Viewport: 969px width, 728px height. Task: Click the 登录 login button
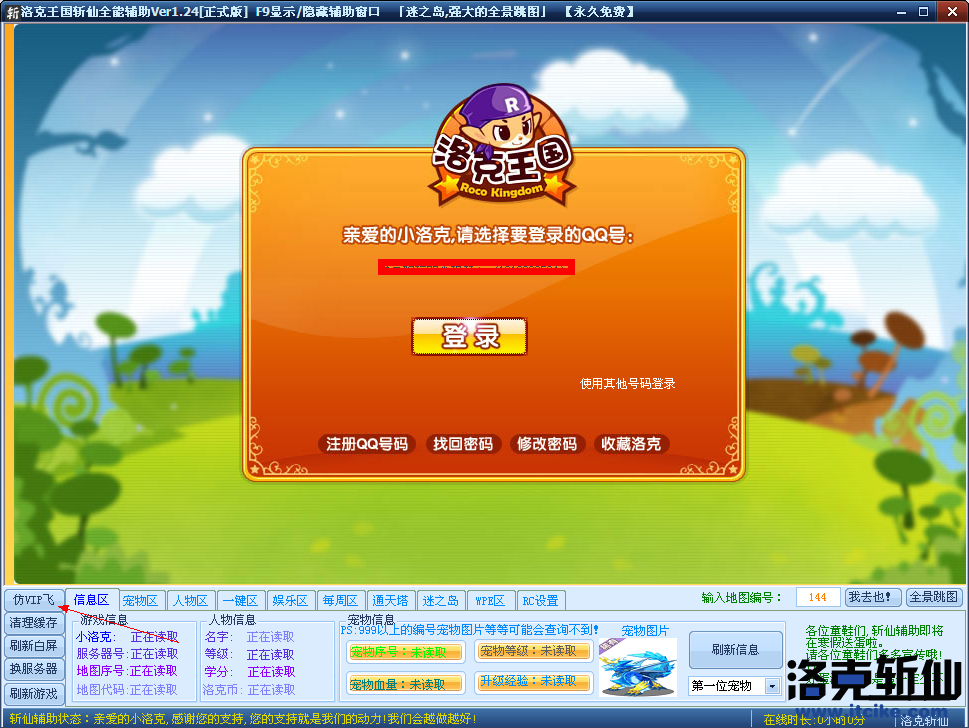coord(469,336)
